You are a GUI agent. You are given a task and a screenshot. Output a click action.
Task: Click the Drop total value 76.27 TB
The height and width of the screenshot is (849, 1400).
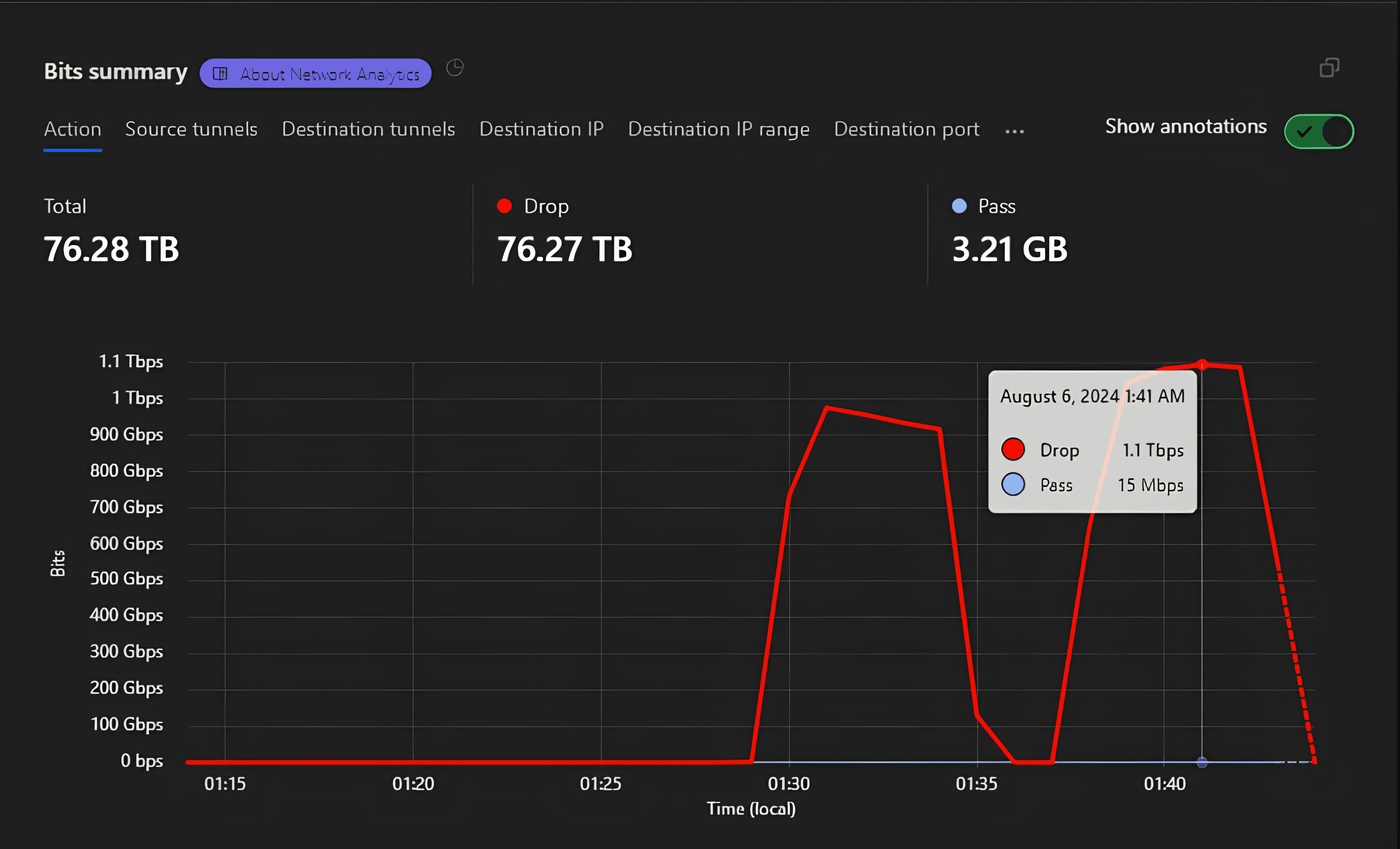pos(565,248)
